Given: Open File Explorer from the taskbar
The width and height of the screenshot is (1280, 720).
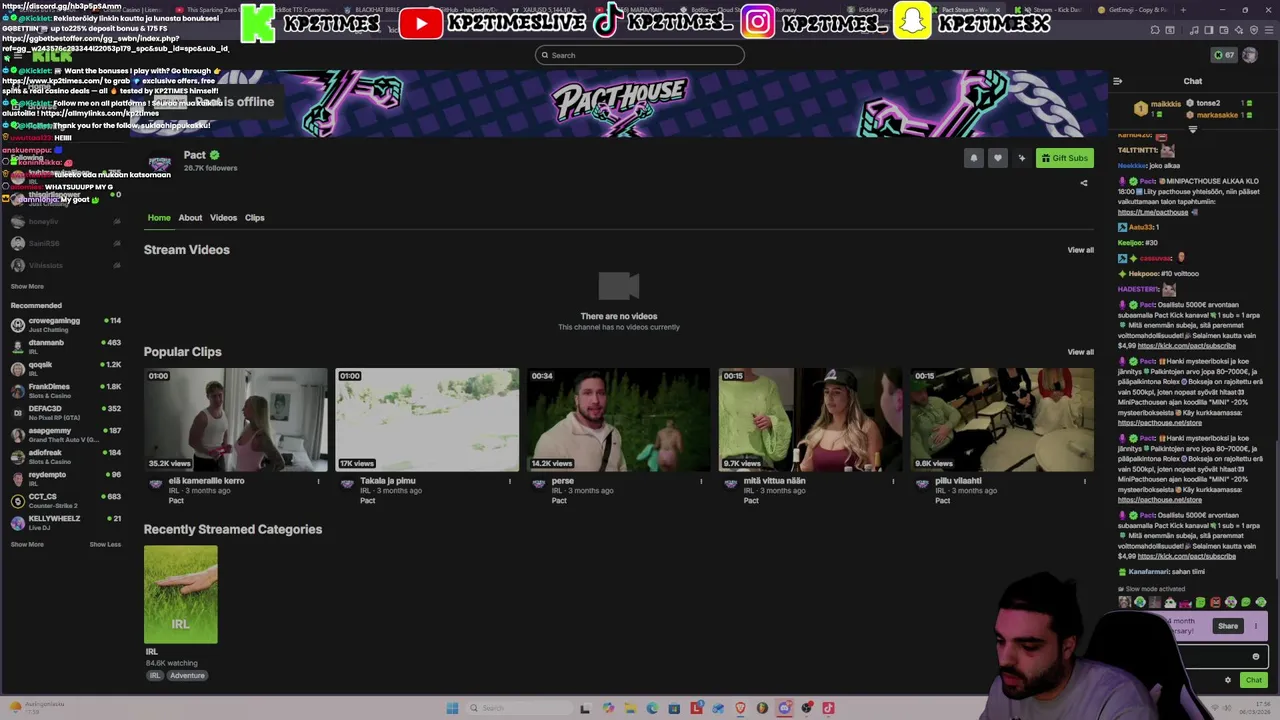Looking at the screenshot, I should [630, 708].
